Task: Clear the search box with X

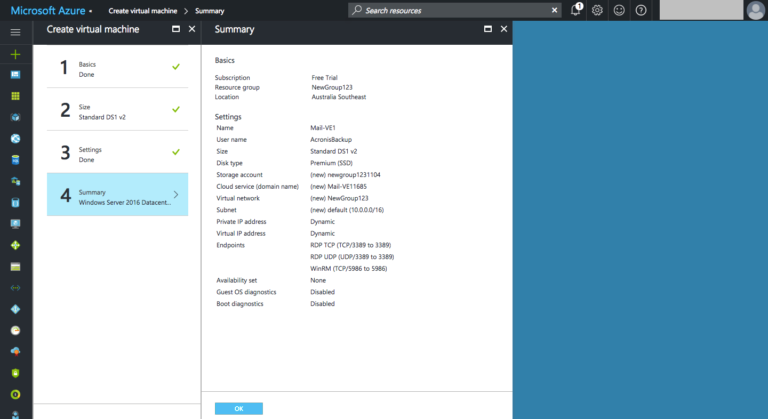Action: pos(554,10)
